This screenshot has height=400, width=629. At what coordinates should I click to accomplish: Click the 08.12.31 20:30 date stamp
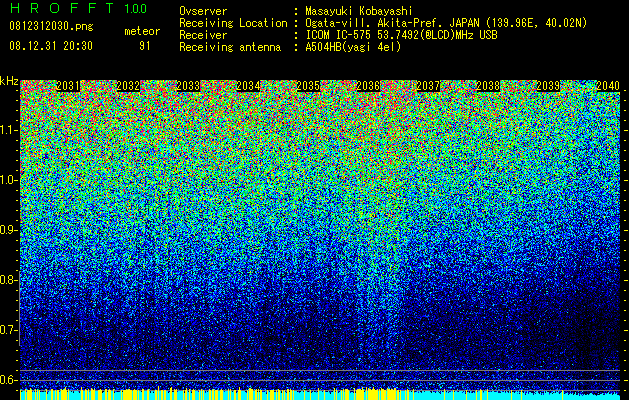click(51, 46)
